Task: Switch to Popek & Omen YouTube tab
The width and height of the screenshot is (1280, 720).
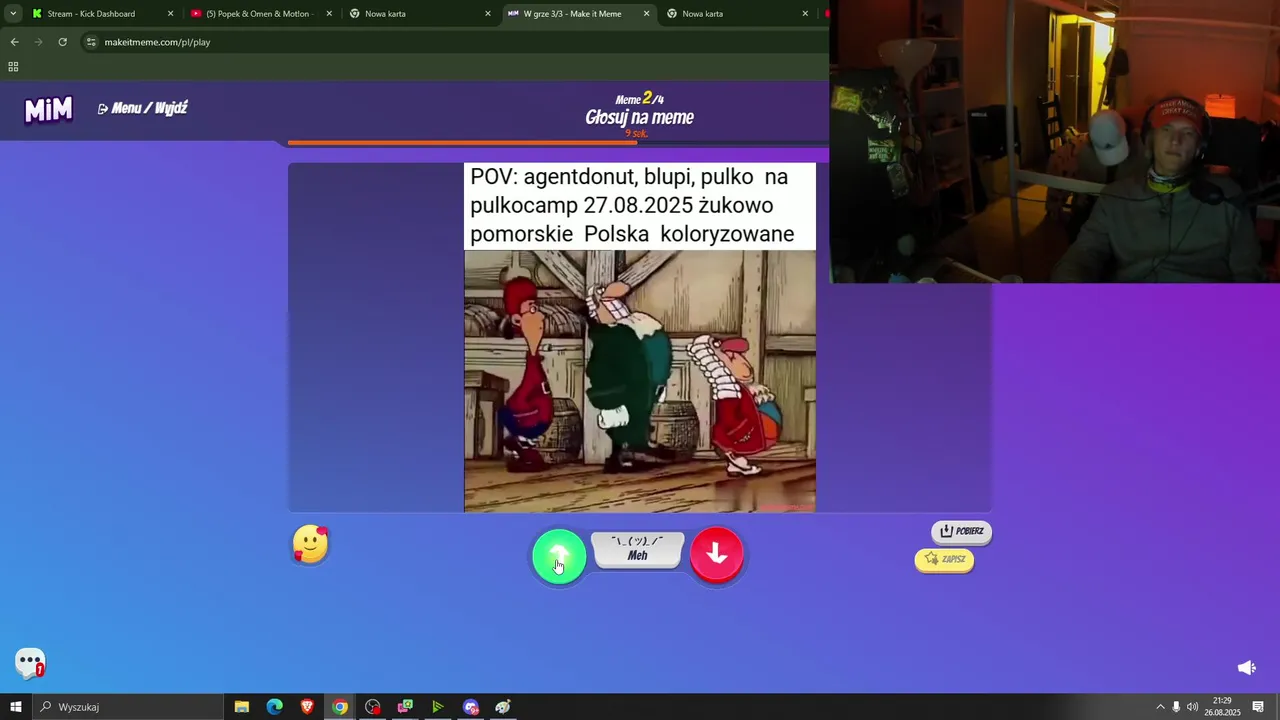Action: coord(261,14)
